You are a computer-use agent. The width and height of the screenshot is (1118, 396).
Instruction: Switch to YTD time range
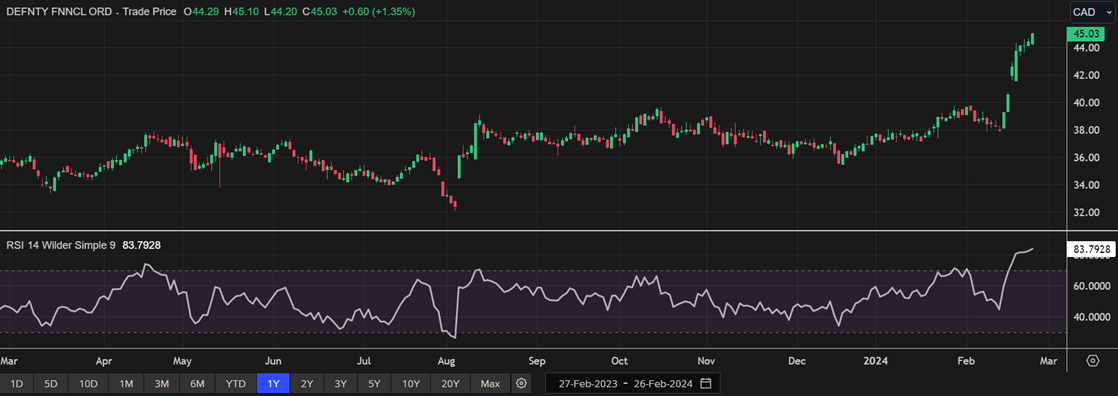click(236, 384)
